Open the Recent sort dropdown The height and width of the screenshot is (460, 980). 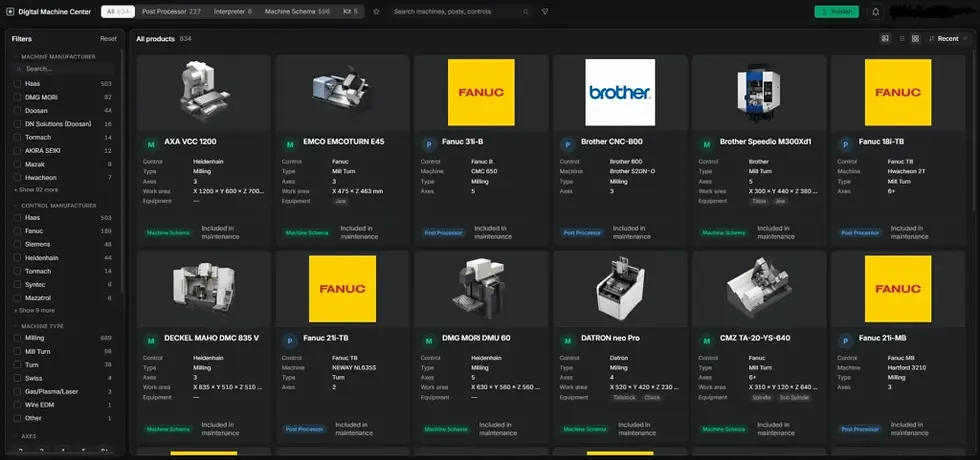948,39
